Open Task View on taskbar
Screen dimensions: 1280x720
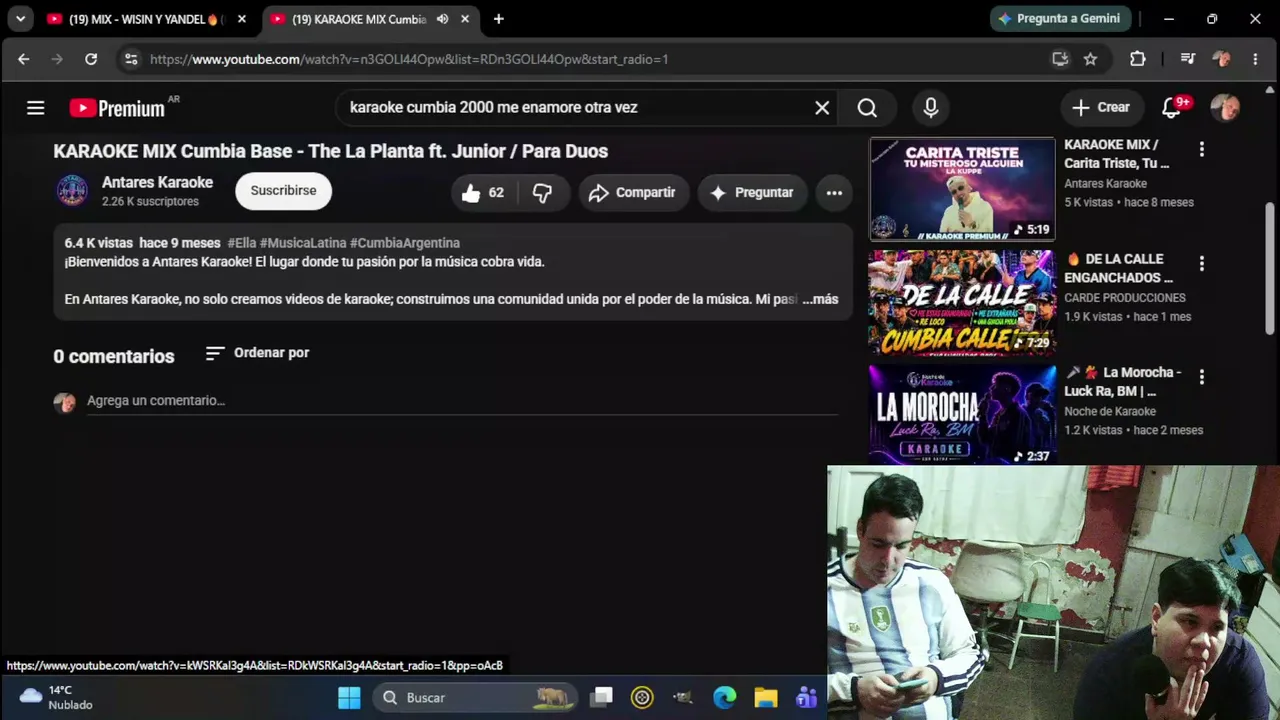pos(601,698)
